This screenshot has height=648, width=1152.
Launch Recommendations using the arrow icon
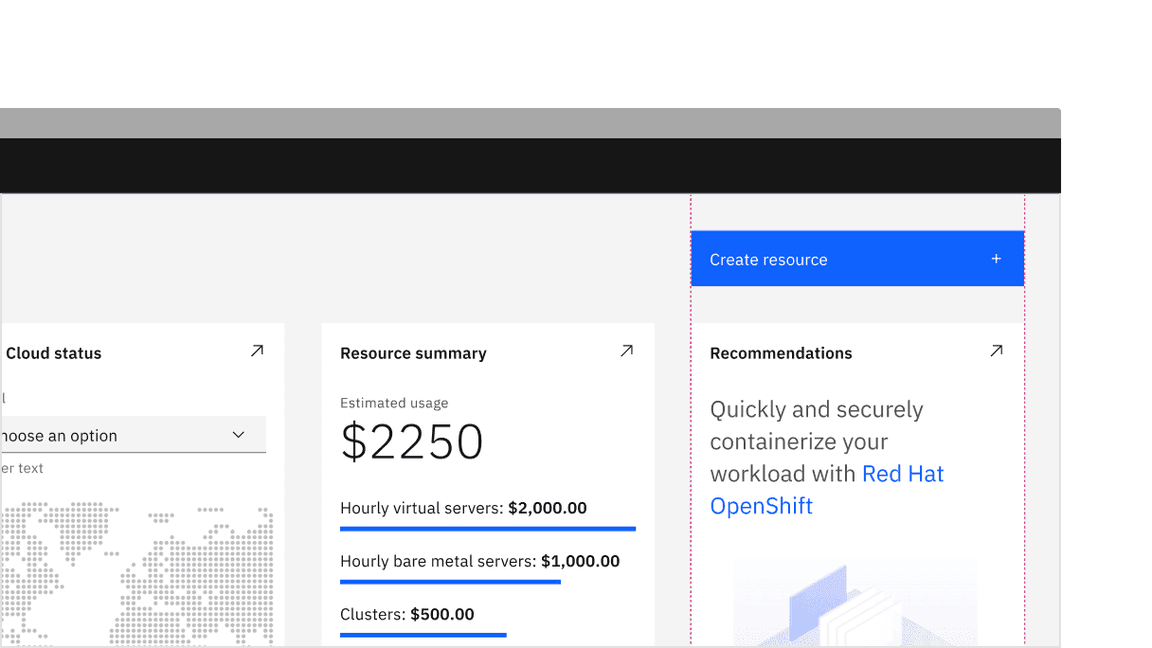(996, 351)
